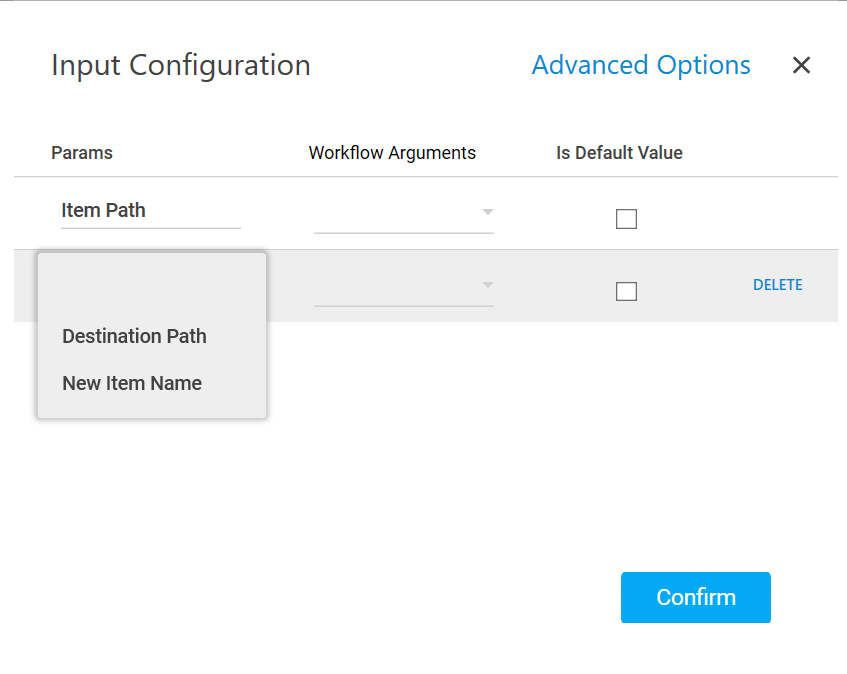Image resolution: width=847 pixels, height=674 pixels.
Task: Pick New Item Name from the Params list
Action: [x=132, y=383]
